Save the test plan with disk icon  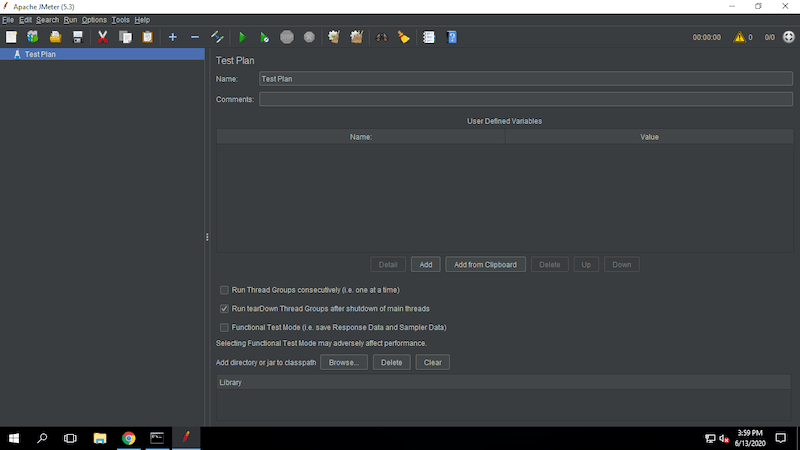pos(78,37)
